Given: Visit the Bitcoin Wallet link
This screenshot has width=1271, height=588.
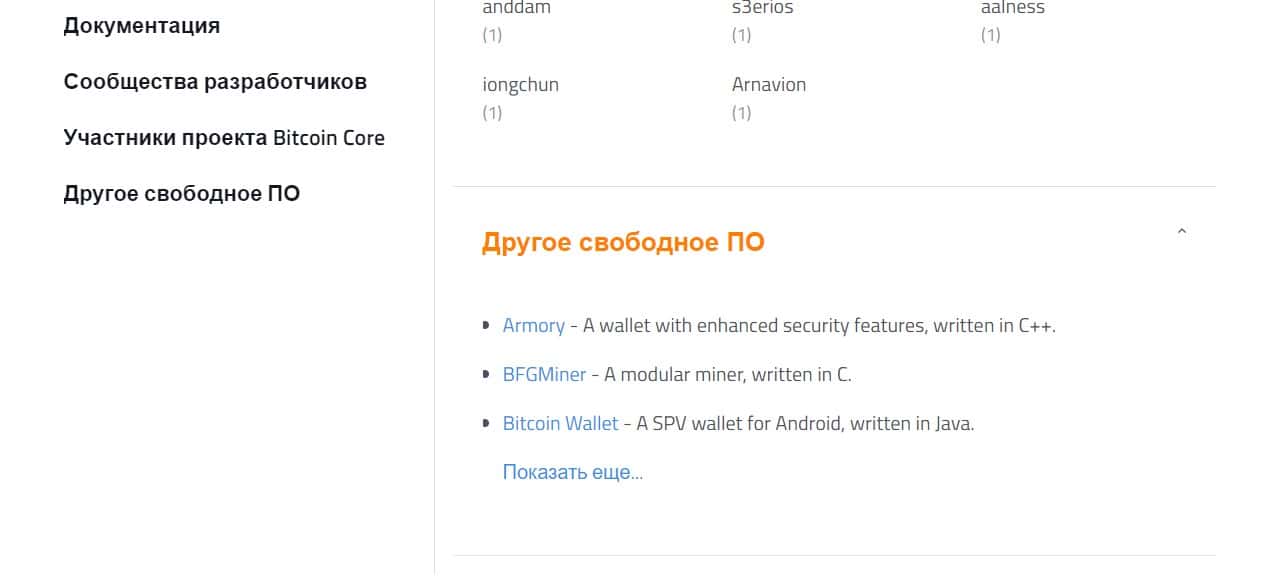Looking at the screenshot, I should (560, 423).
